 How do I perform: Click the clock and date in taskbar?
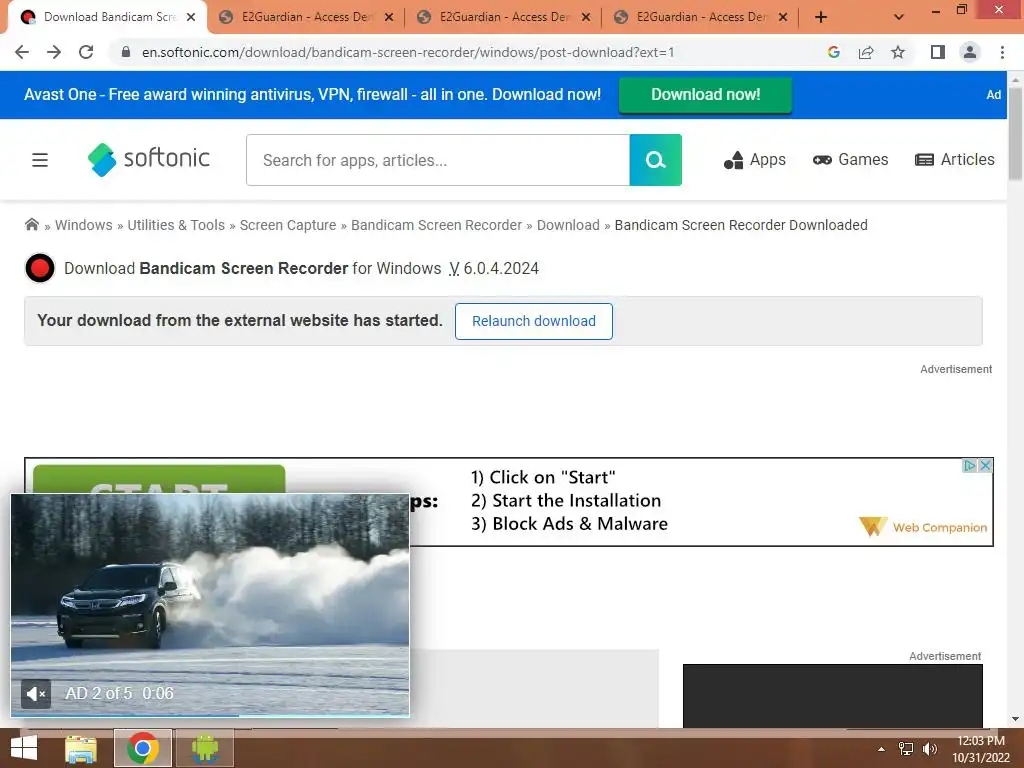point(980,749)
